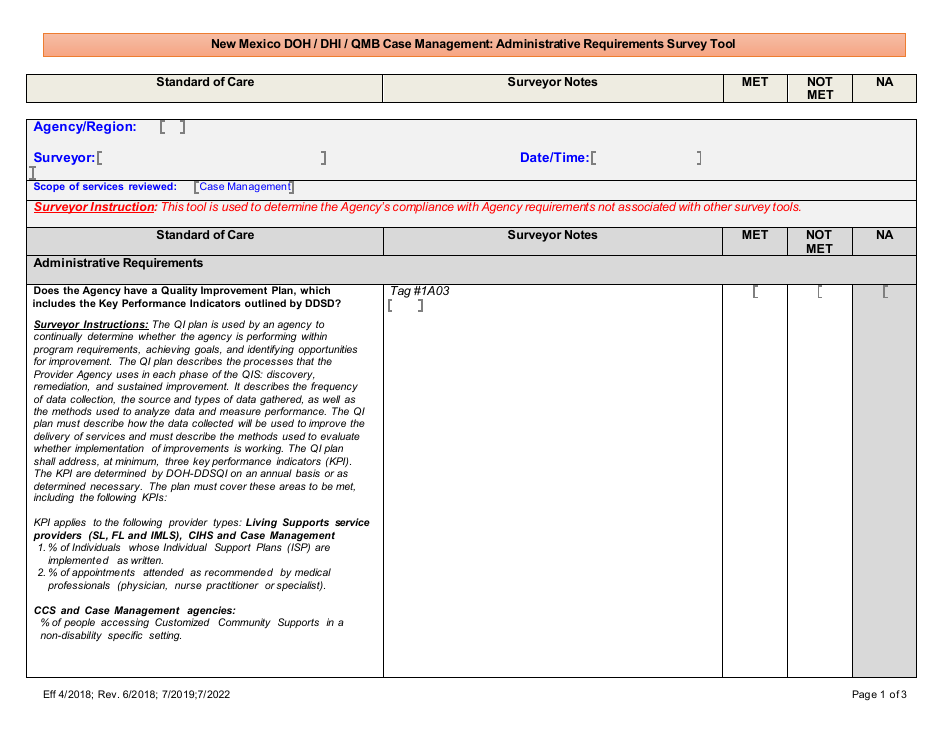Select the Case Management scope field
The height and width of the screenshot is (735, 950).
click(244, 186)
